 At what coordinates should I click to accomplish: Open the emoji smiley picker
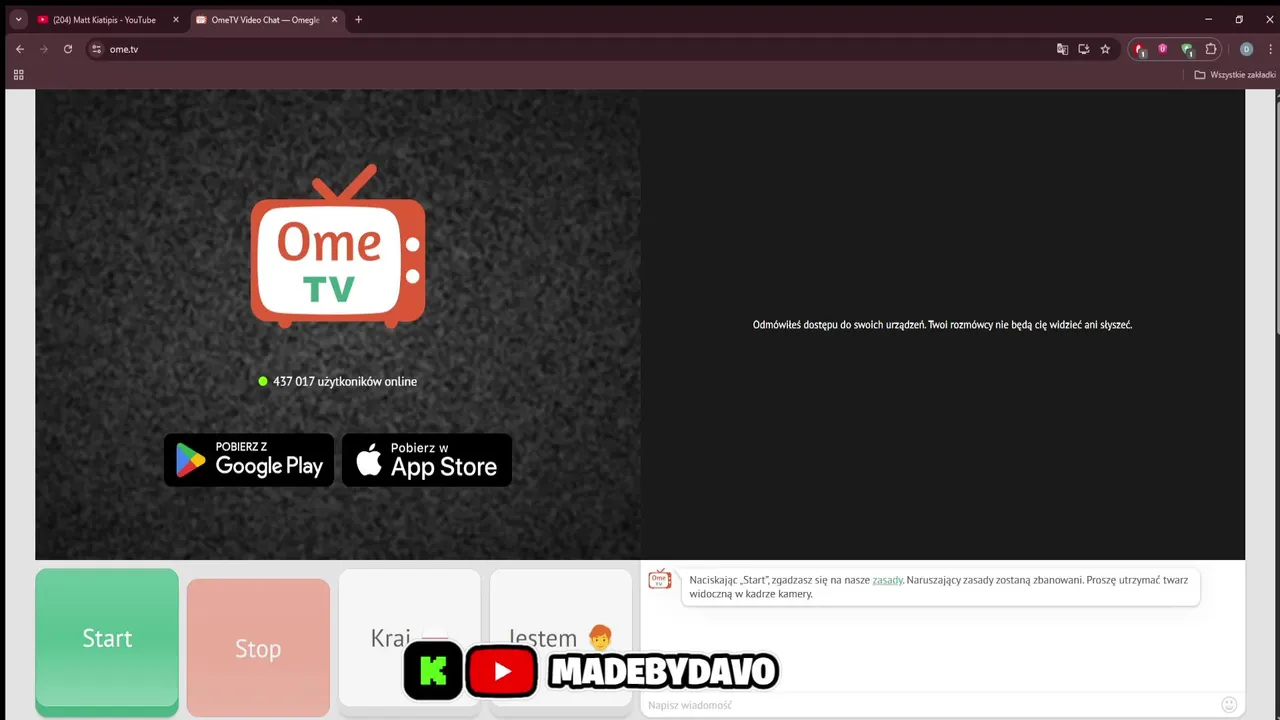click(x=1229, y=705)
